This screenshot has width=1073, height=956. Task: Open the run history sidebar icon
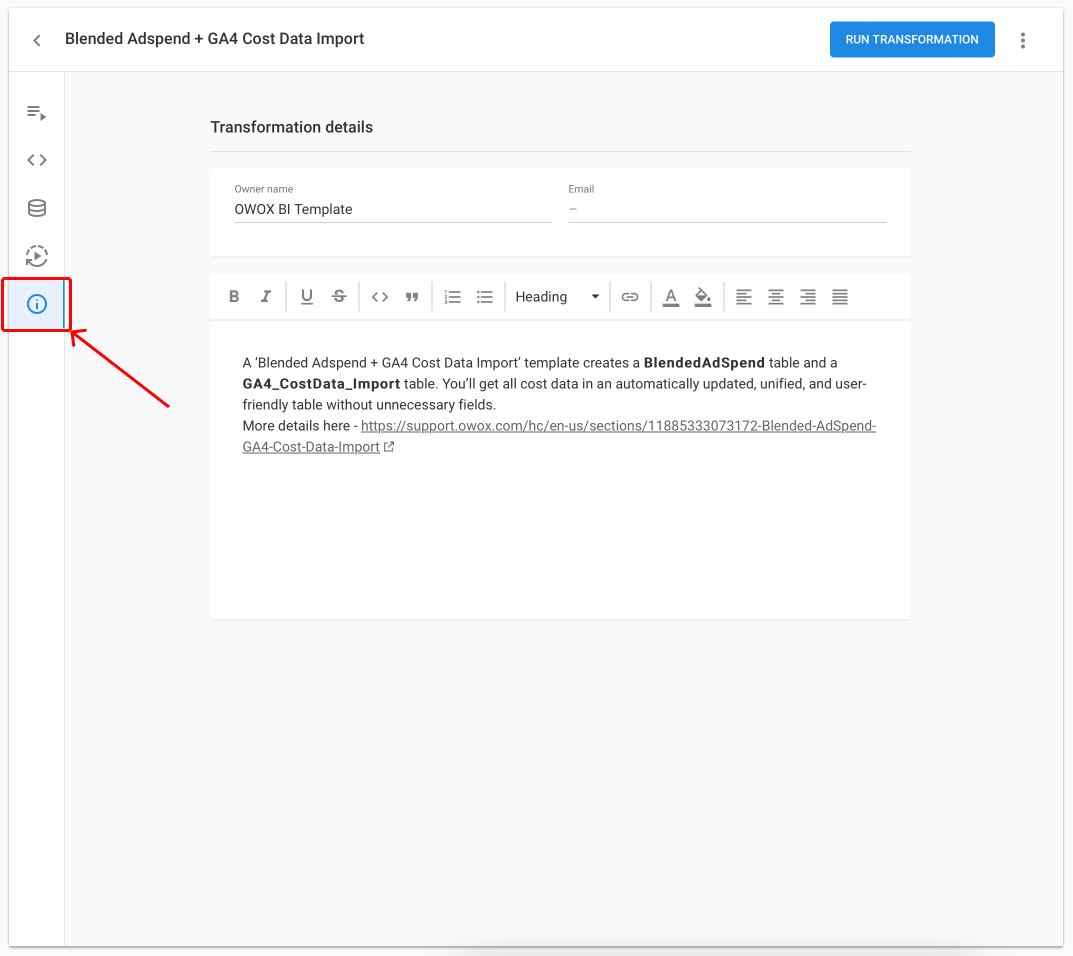pos(37,256)
